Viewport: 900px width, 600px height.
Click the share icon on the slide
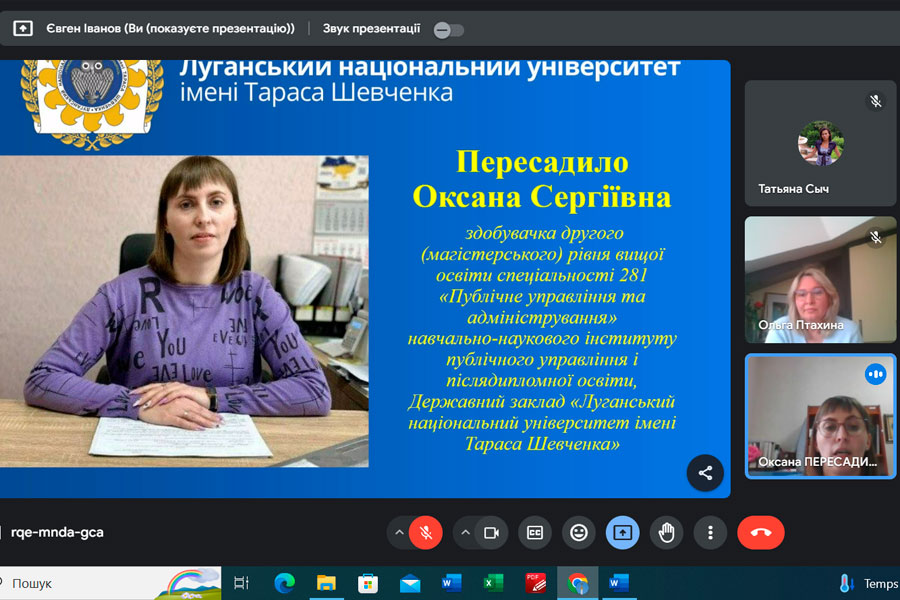click(x=705, y=473)
